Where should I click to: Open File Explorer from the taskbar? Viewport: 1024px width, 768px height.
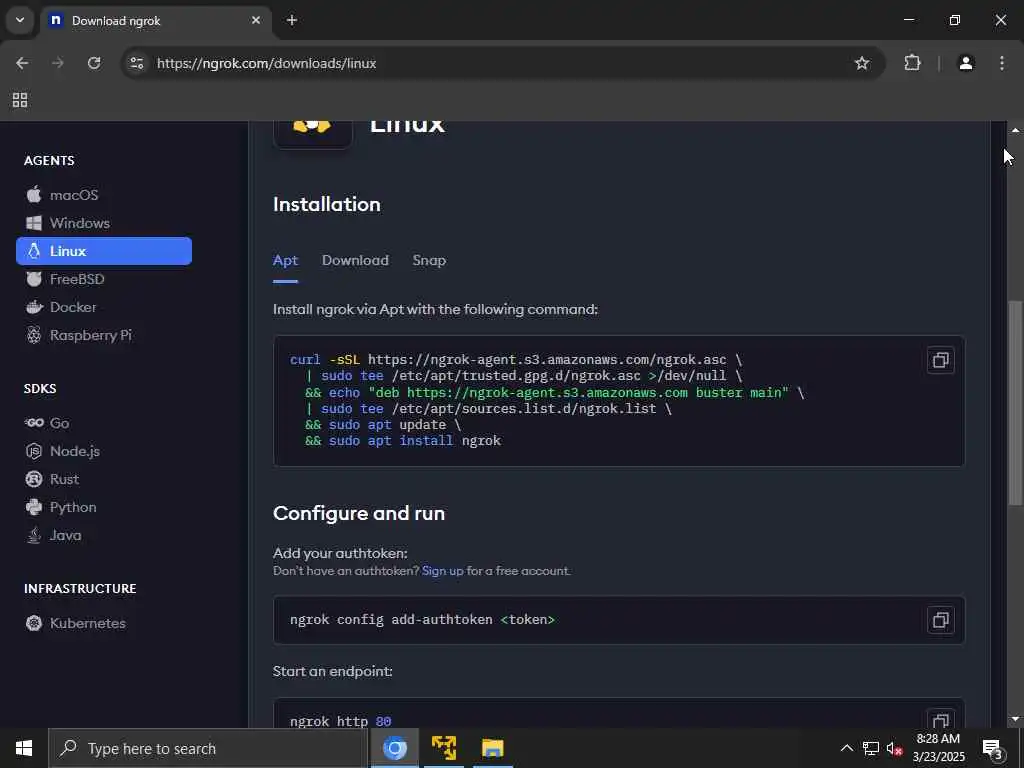pyautogui.click(x=492, y=748)
